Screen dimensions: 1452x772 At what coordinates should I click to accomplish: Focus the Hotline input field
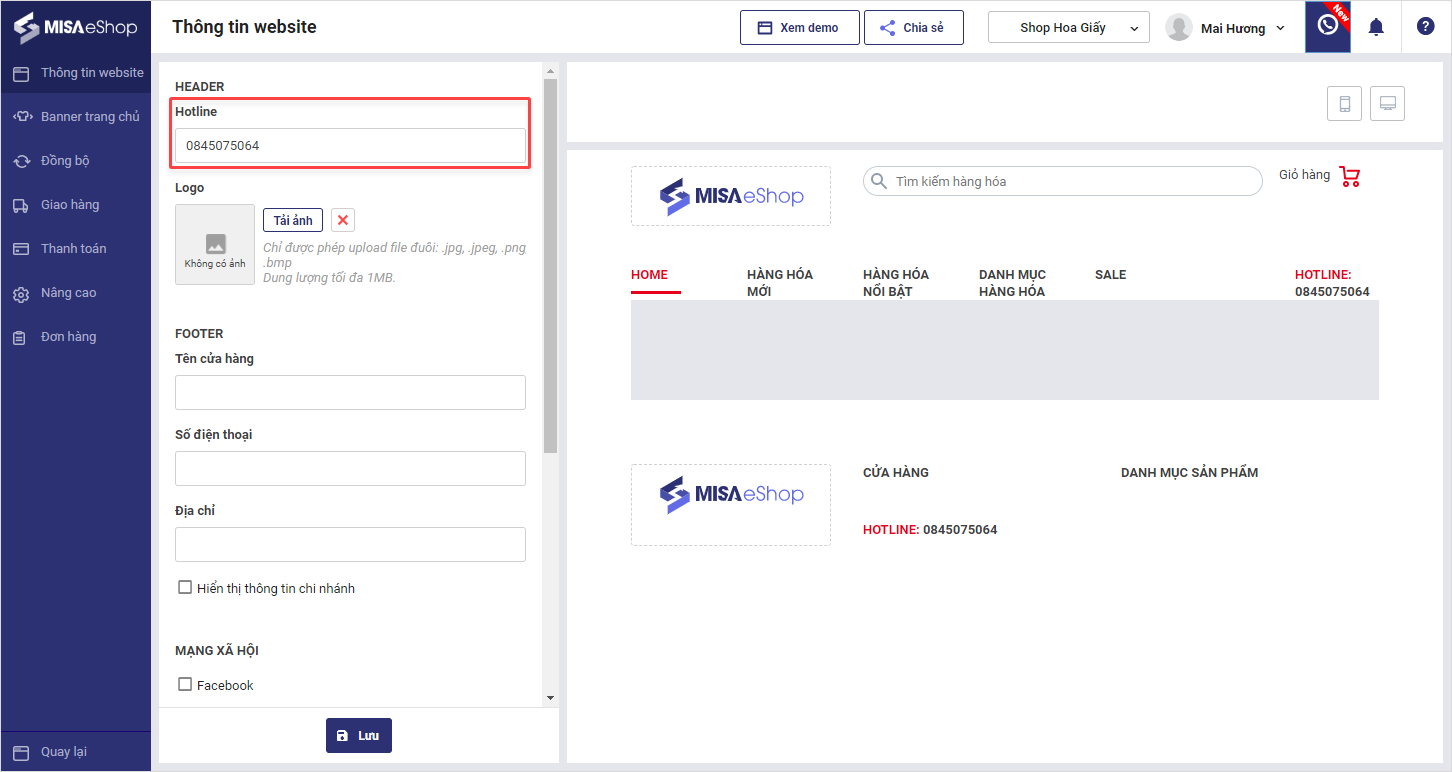pos(350,146)
